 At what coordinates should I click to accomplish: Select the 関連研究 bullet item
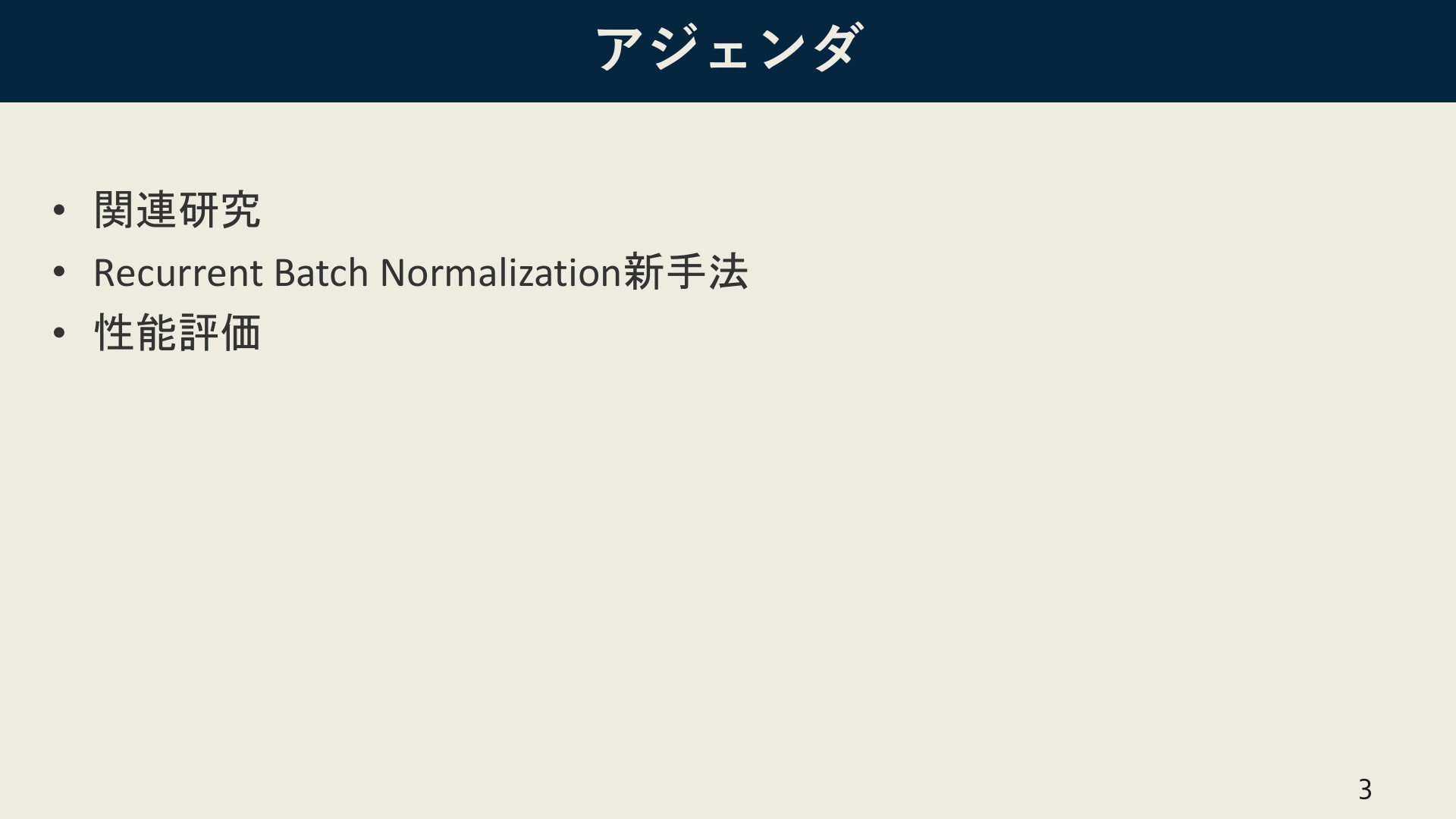177,209
